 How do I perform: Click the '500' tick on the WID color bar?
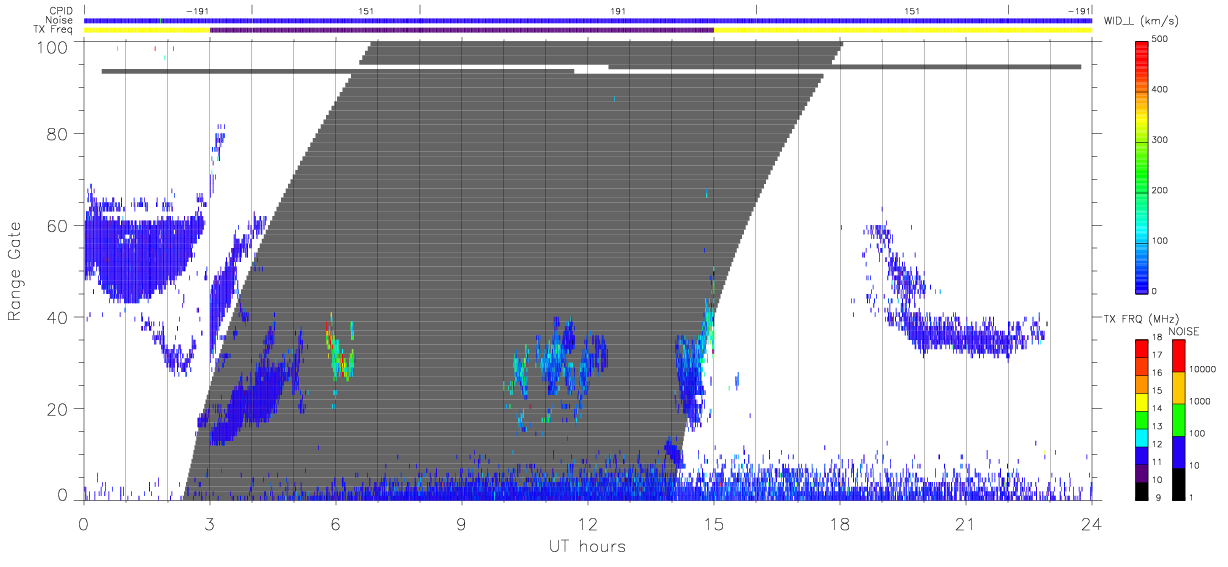pos(1162,39)
